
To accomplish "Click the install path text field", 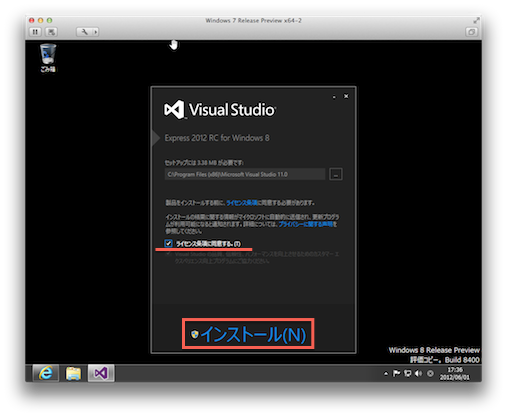I will pyautogui.click(x=245, y=174).
